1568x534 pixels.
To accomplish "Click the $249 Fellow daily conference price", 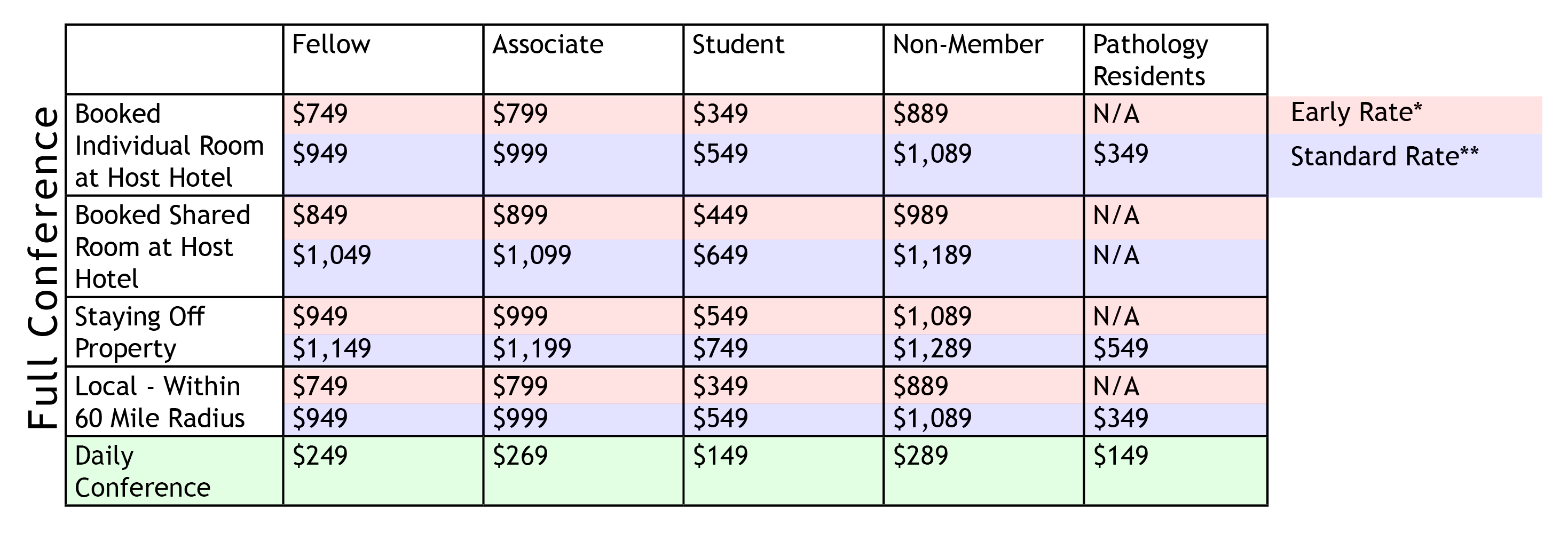I will pyautogui.click(x=320, y=456).
